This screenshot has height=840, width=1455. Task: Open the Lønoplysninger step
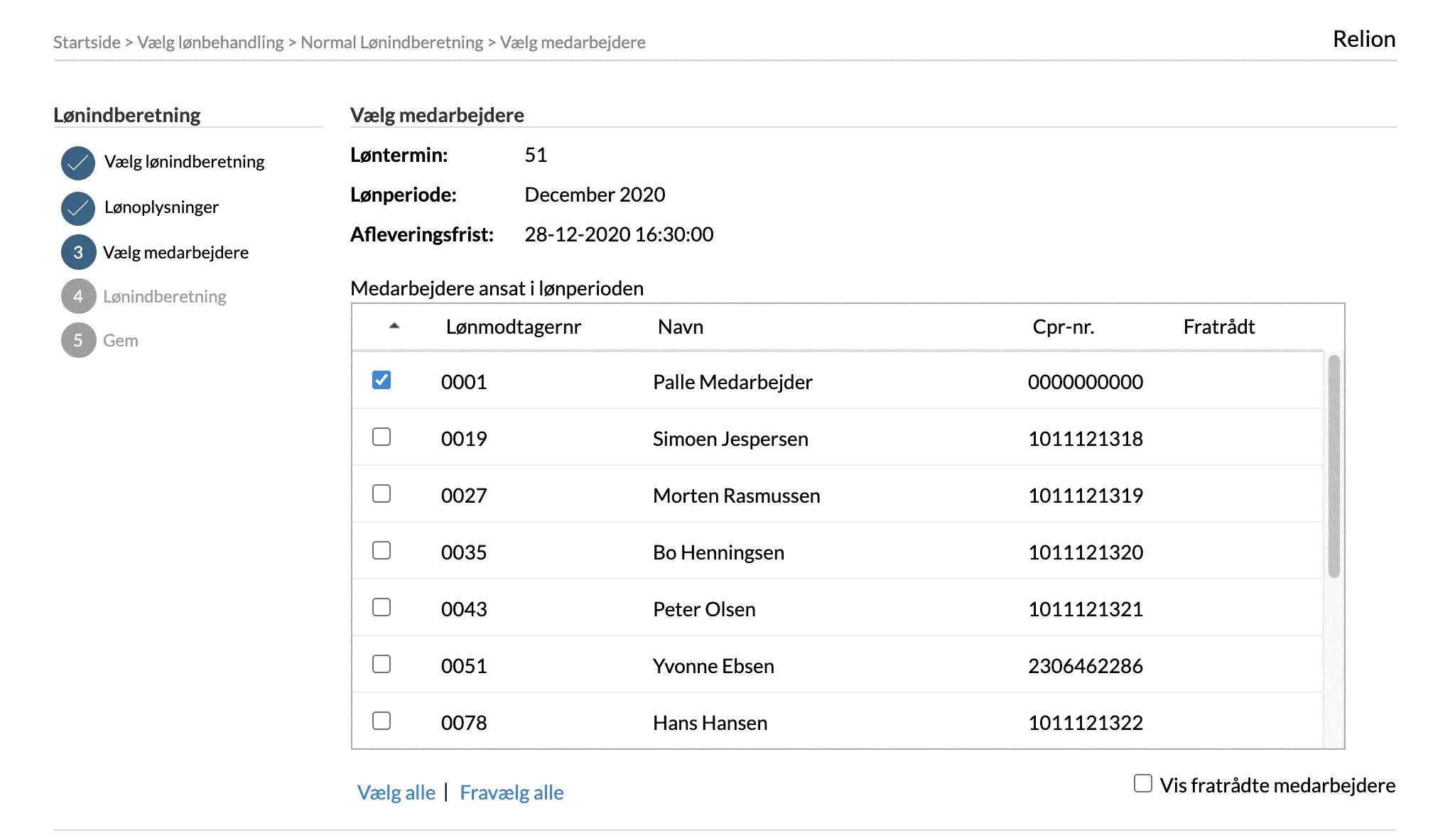point(161,207)
